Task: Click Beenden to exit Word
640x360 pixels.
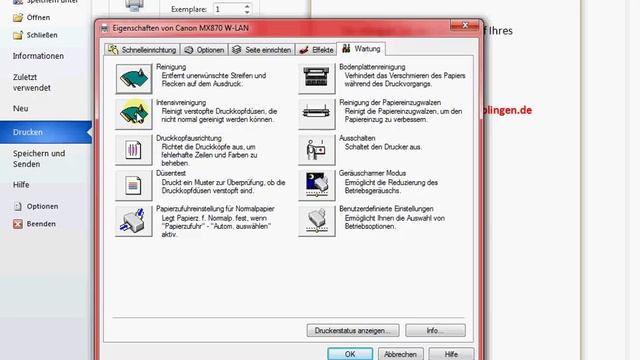Action: click(35, 224)
